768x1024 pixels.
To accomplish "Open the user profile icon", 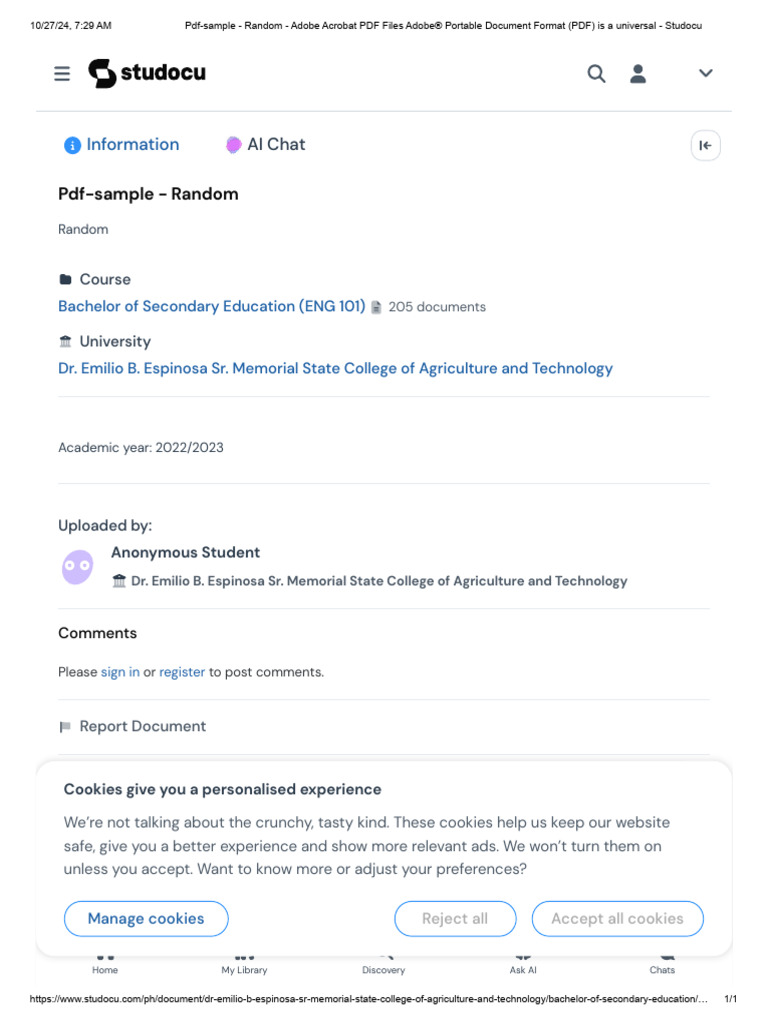I will (638, 73).
